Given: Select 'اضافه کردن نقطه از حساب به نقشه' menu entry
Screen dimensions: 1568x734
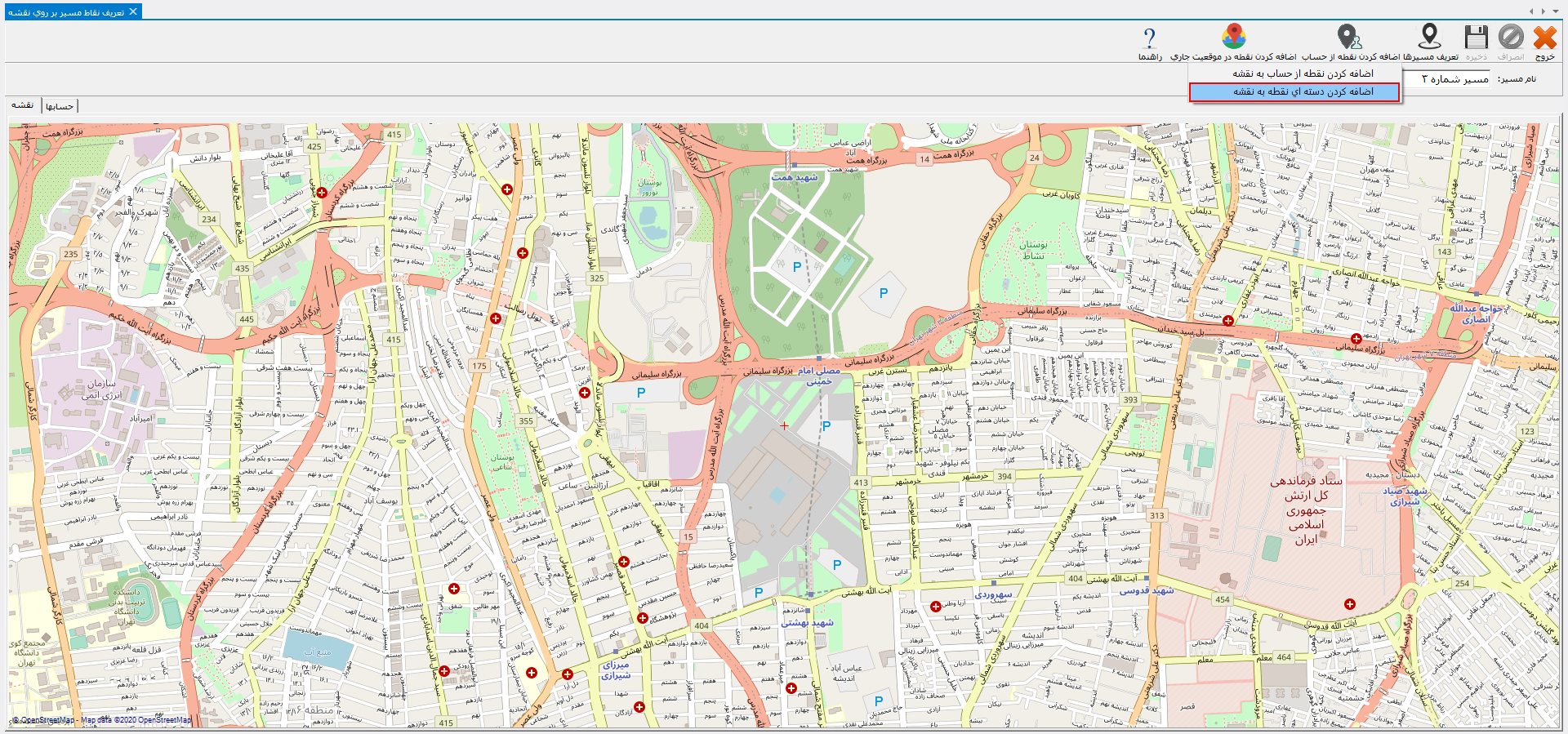Looking at the screenshot, I should [1303, 73].
